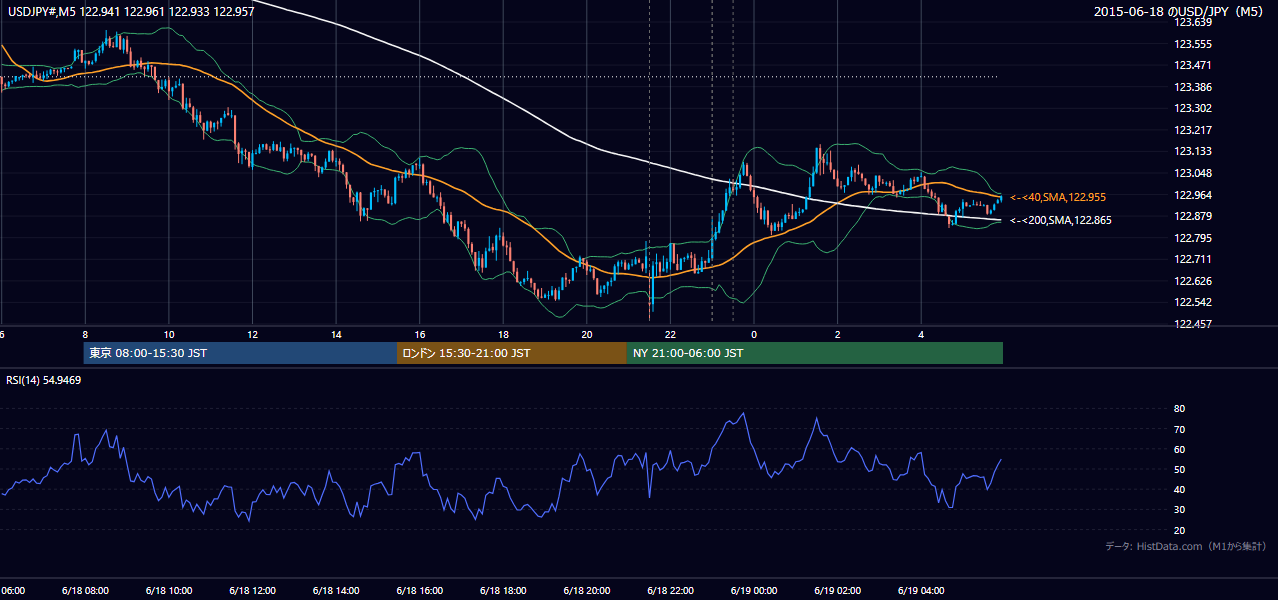This screenshot has height=600, width=1278.
Task: Click hour label 22 under price chart
Action: click(x=670, y=334)
